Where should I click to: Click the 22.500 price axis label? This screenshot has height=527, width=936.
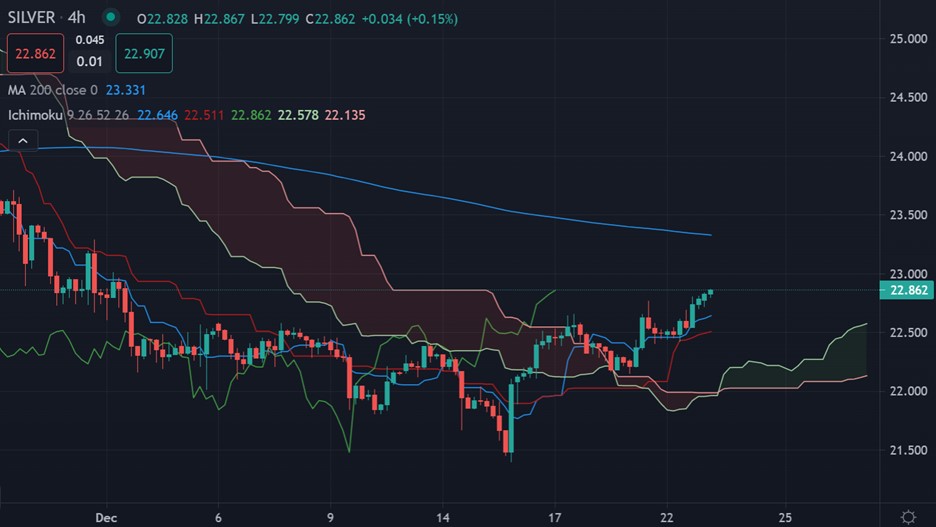click(x=909, y=332)
